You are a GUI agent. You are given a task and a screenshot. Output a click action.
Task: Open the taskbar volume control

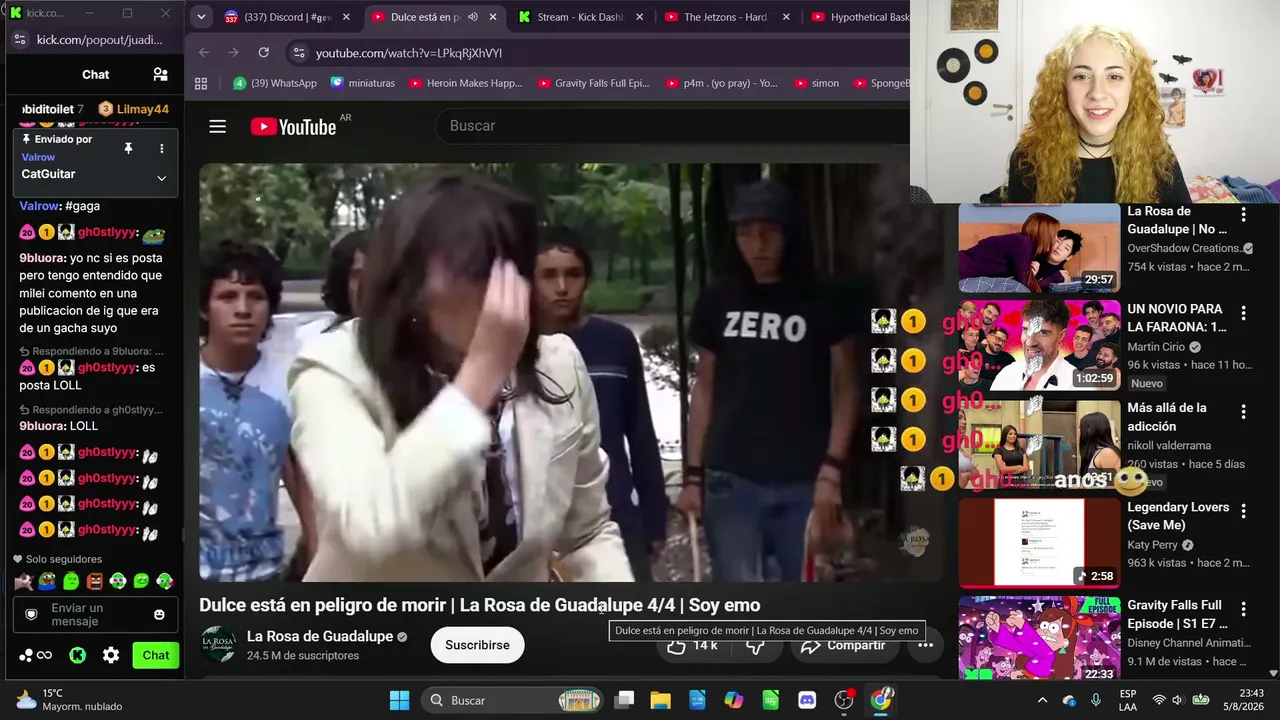tap(1177, 700)
